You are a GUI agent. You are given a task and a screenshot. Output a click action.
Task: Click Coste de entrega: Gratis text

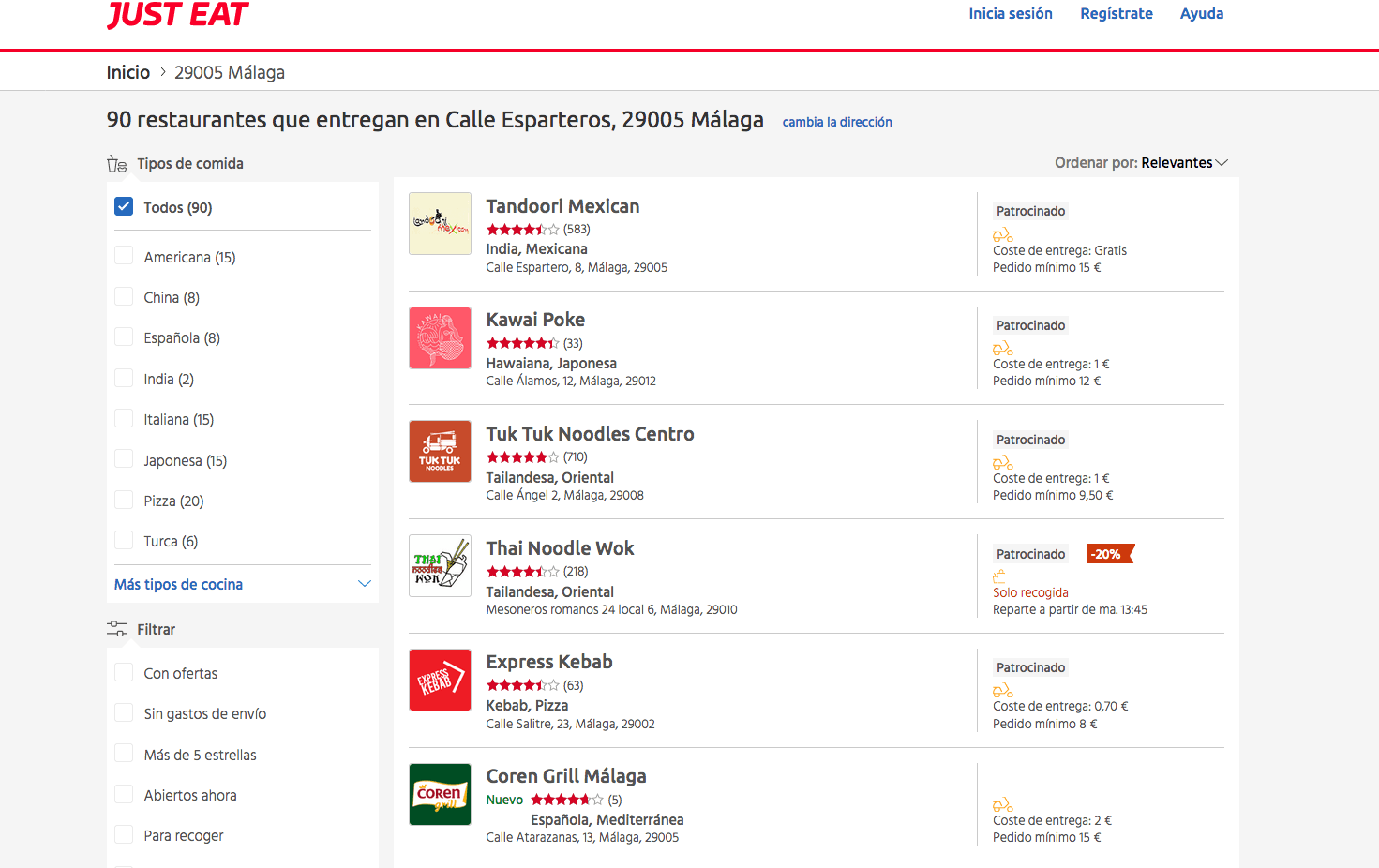(x=1059, y=250)
